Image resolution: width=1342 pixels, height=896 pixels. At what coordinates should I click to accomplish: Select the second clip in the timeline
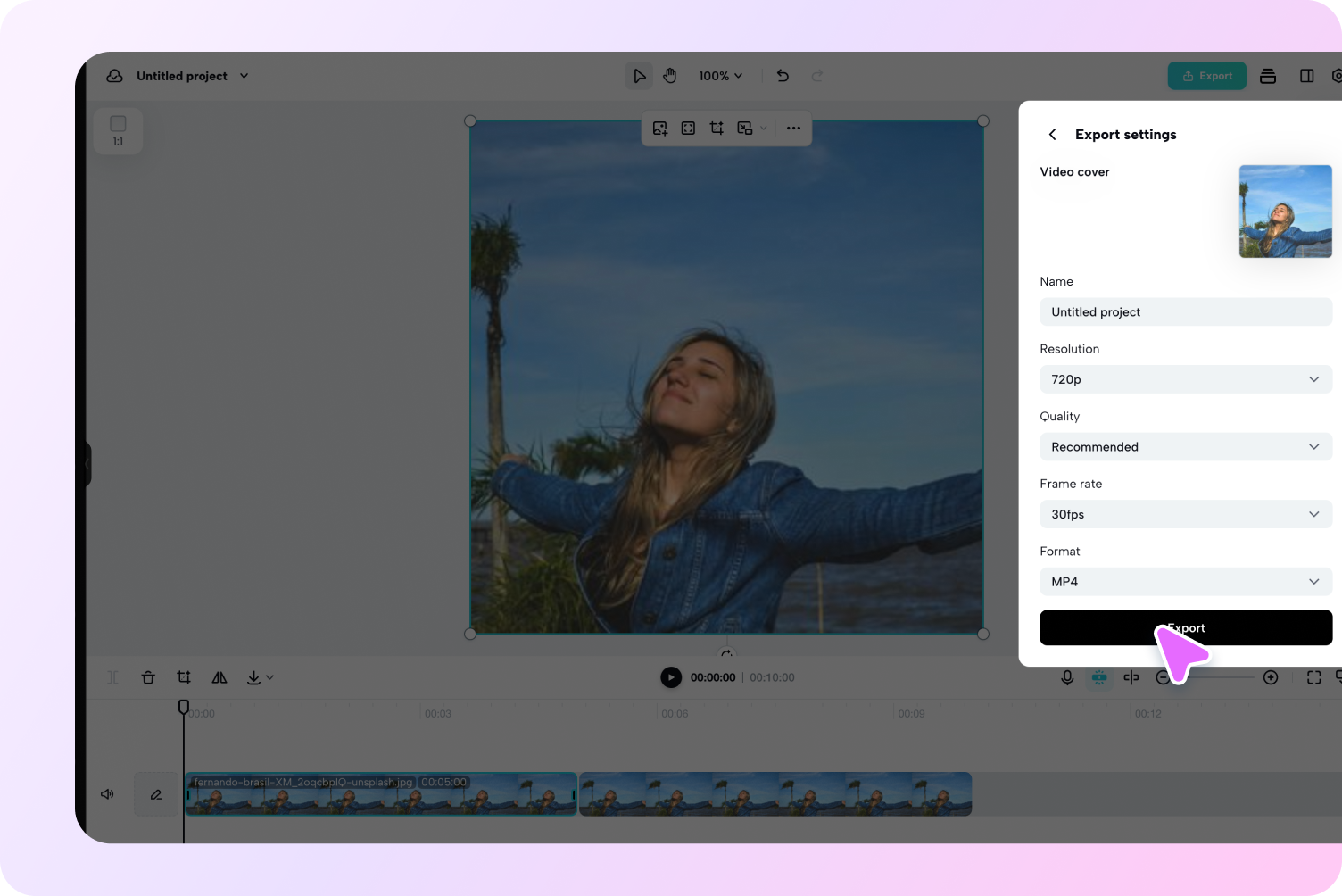[x=775, y=794]
